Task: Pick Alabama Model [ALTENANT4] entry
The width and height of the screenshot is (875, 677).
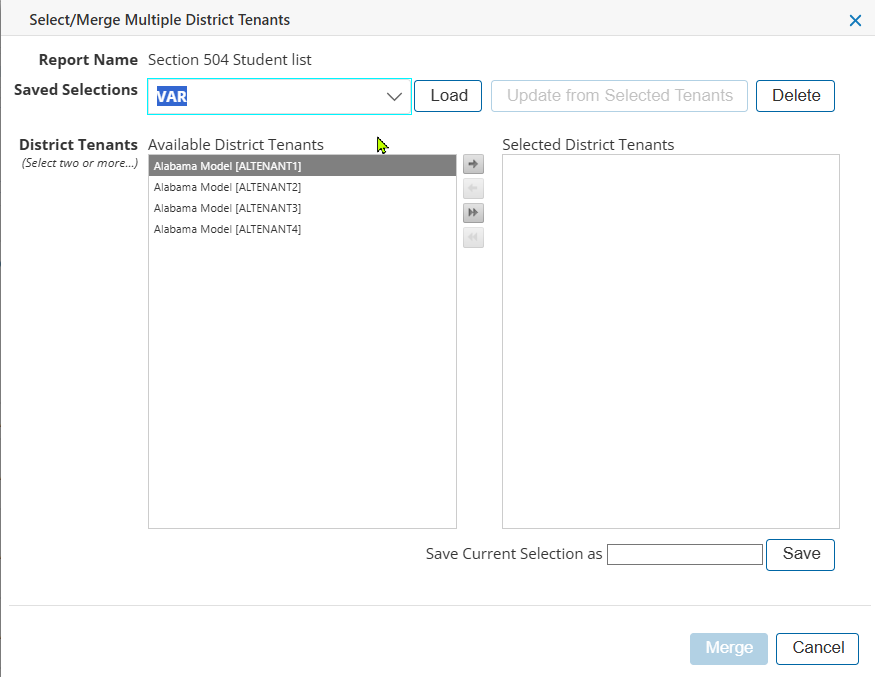Action: tap(227, 229)
